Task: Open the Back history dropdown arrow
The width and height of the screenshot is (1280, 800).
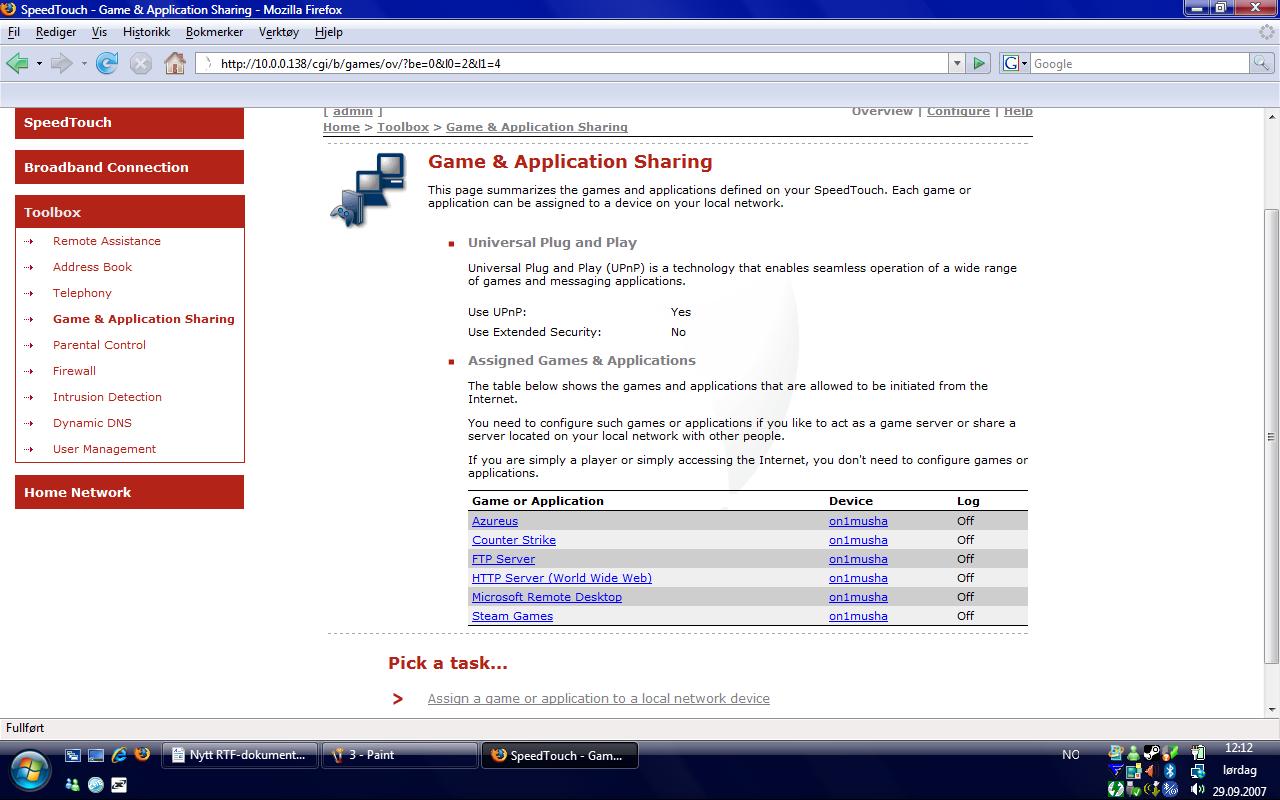Action: (x=39, y=64)
